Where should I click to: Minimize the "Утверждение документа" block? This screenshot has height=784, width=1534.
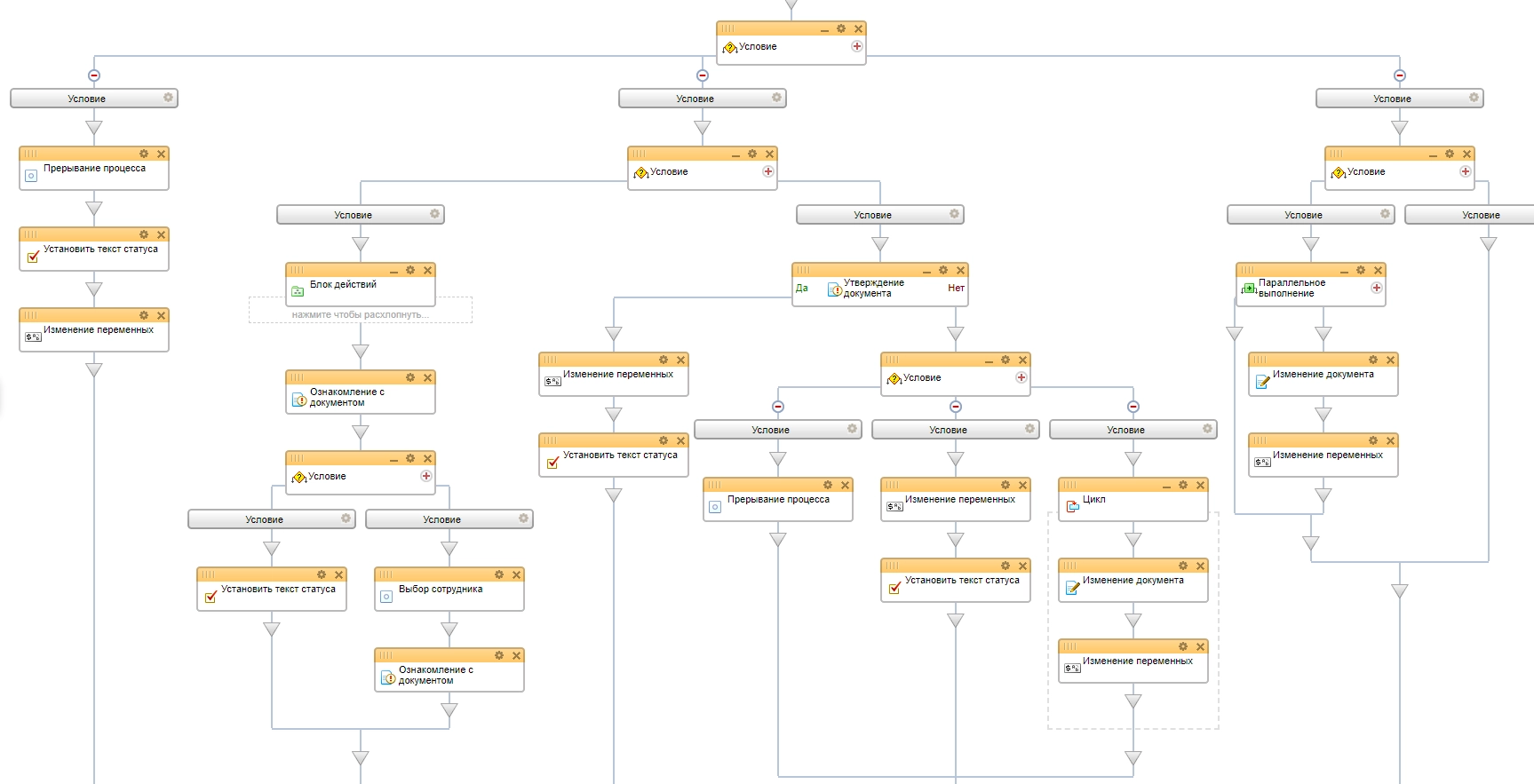click(x=926, y=271)
